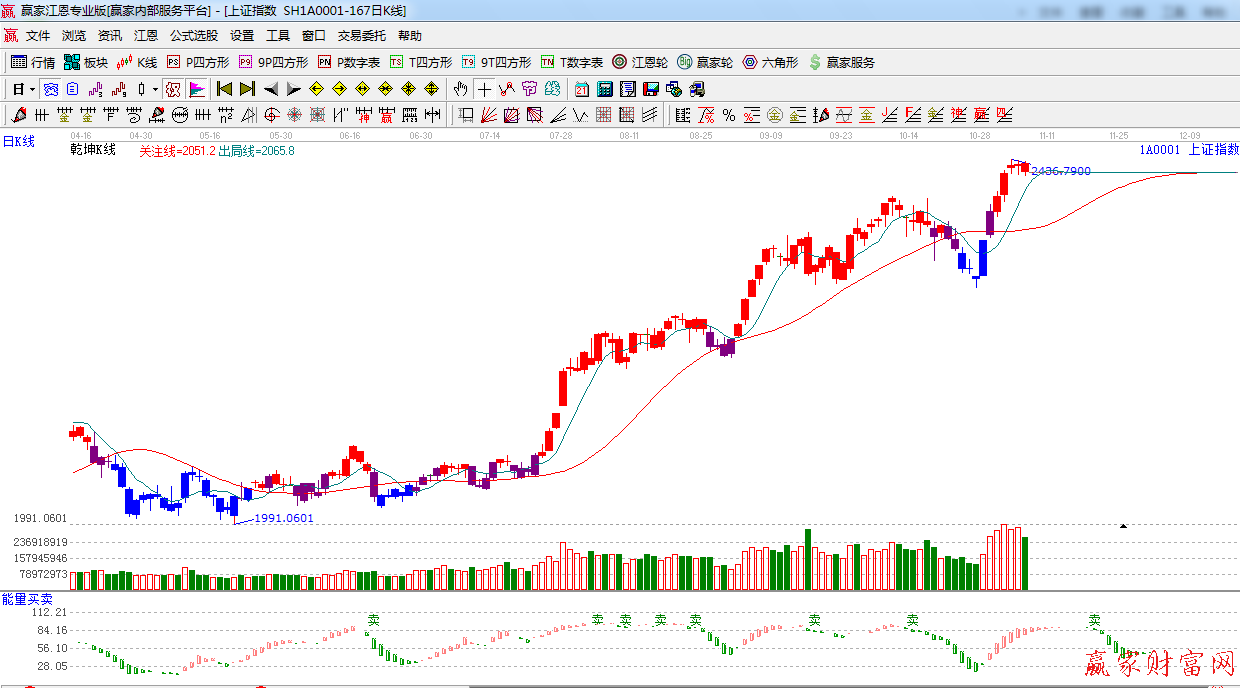
Task: Select the hand pan tool
Action: click(460, 89)
